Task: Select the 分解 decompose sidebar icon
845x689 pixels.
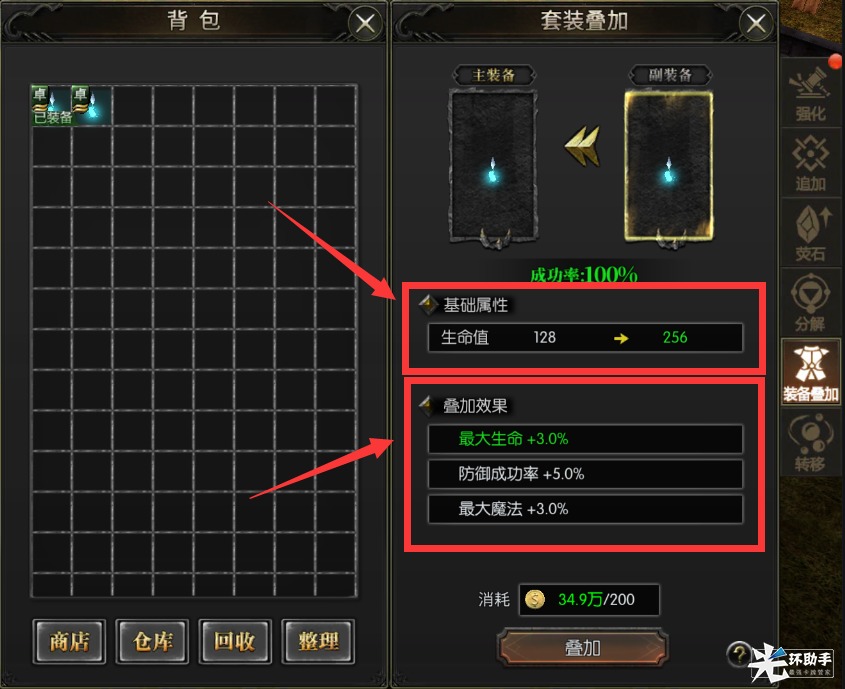Action: coord(810,302)
